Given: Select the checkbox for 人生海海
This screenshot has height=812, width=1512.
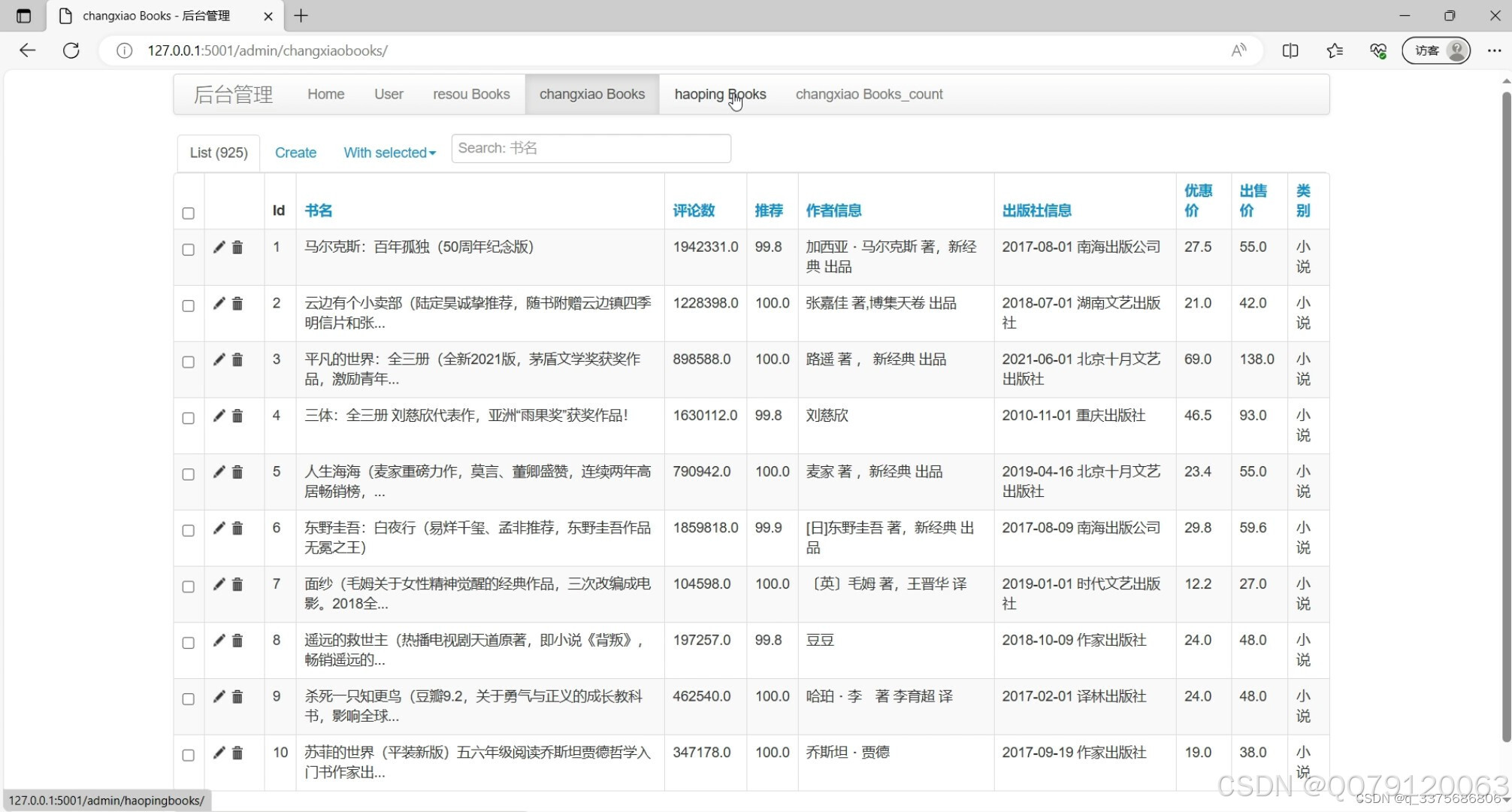Looking at the screenshot, I should point(188,474).
